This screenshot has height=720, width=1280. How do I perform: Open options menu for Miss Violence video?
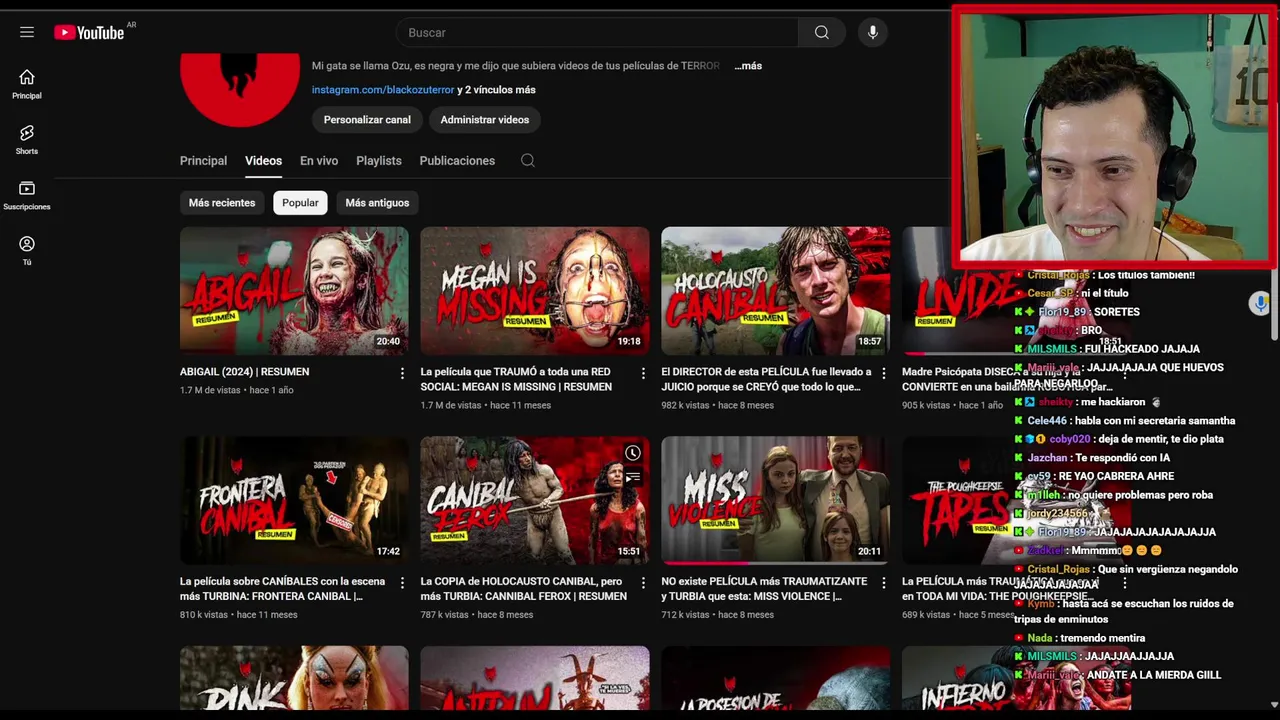[x=883, y=582]
